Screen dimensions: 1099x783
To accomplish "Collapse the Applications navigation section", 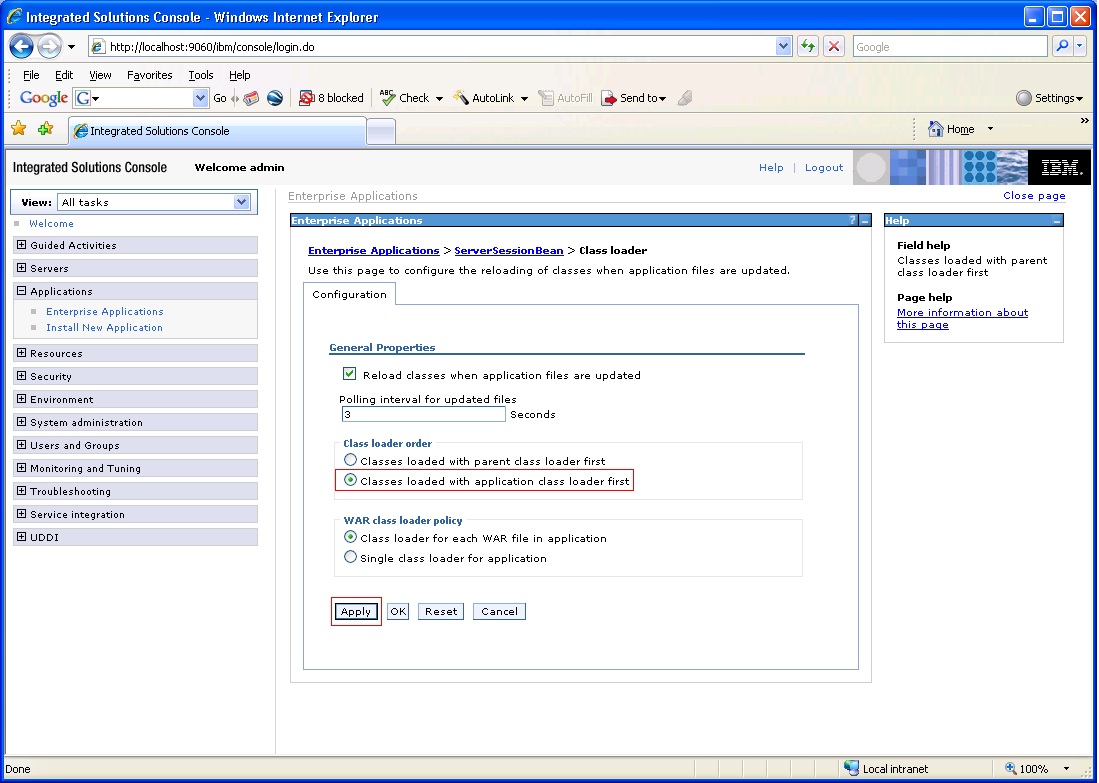I will tap(22, 291).
